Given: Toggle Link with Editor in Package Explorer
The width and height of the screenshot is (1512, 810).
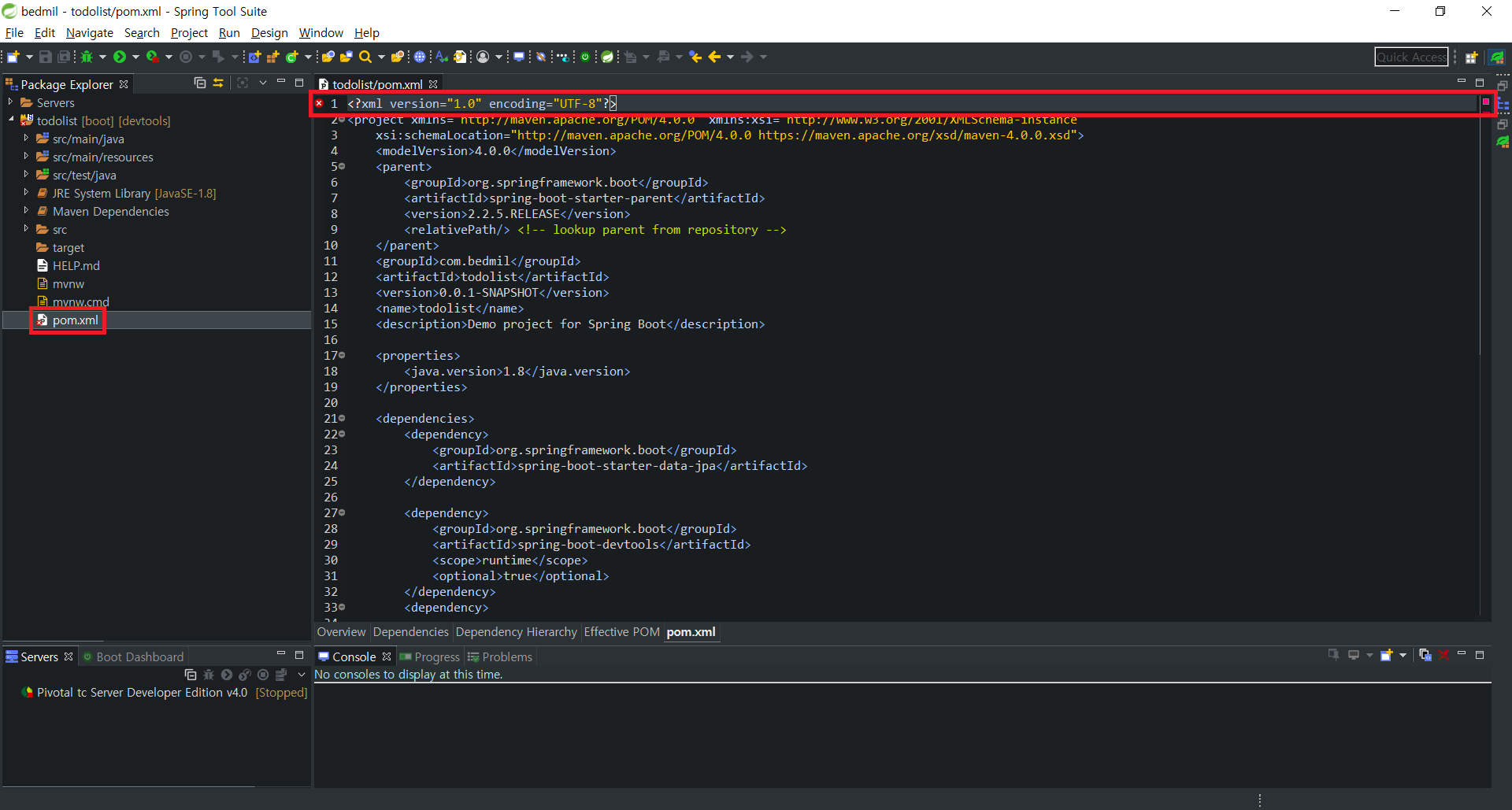Looking at the screenshot, I should tap(218, 83).
